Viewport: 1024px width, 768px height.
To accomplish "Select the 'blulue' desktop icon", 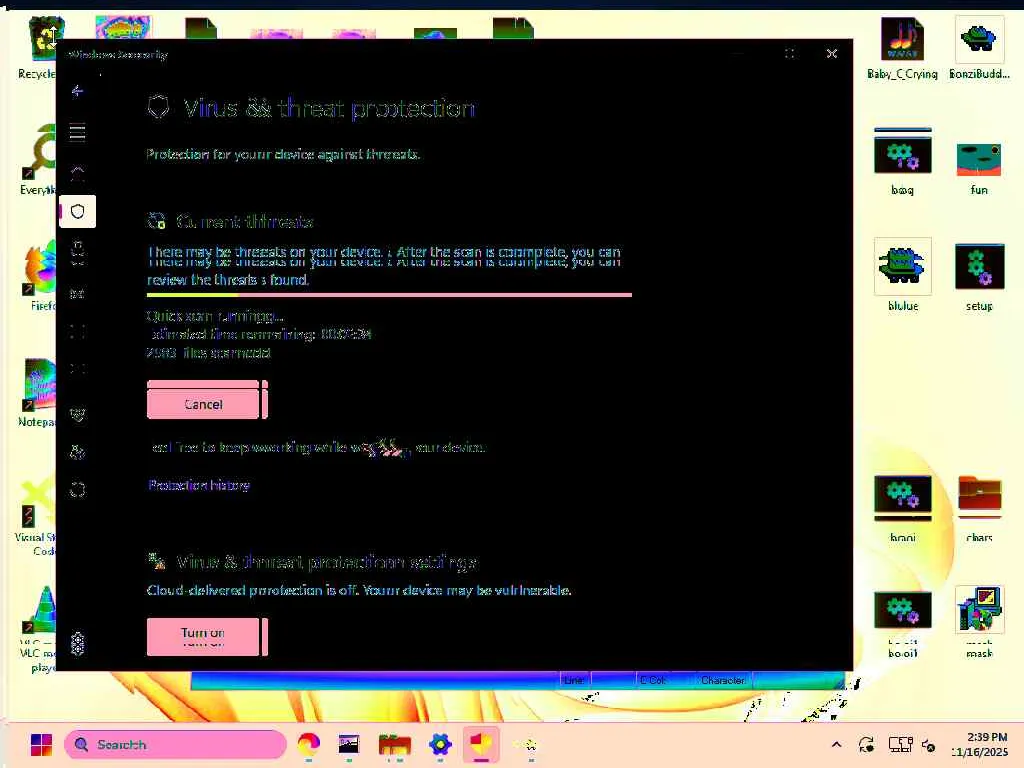I will coord(903,276).
